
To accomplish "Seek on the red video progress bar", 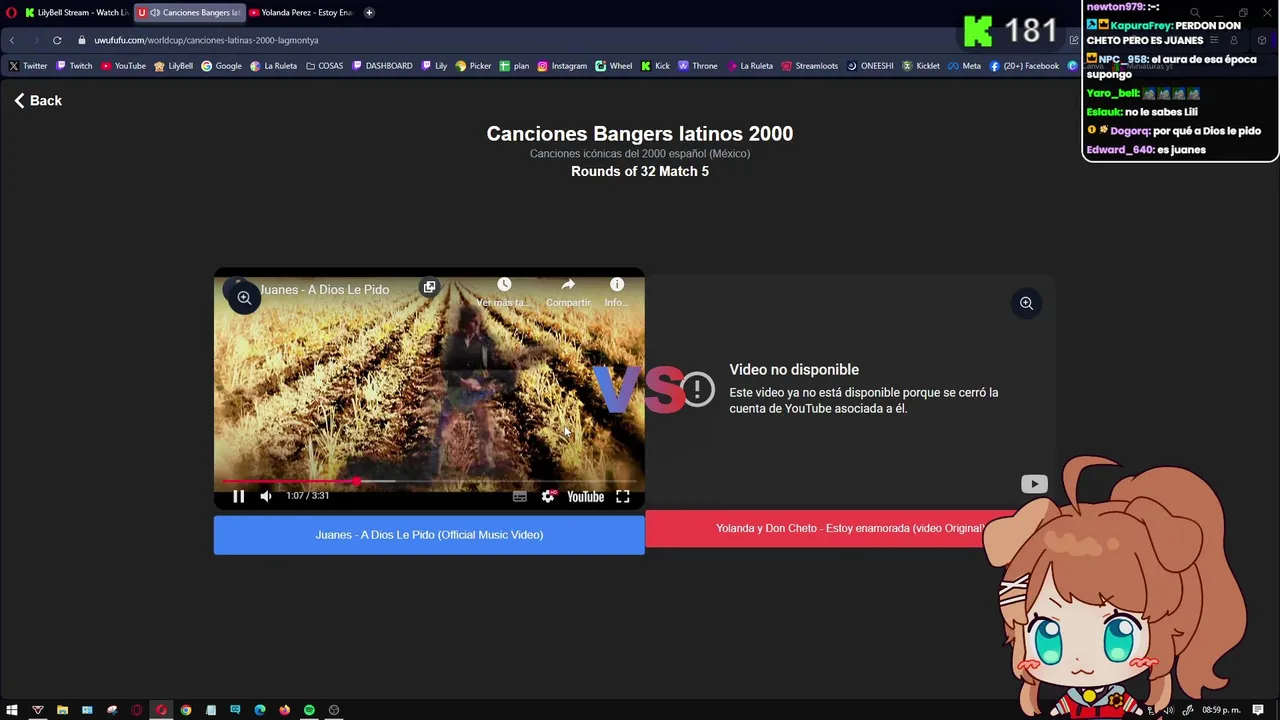I will pos(429,482).
